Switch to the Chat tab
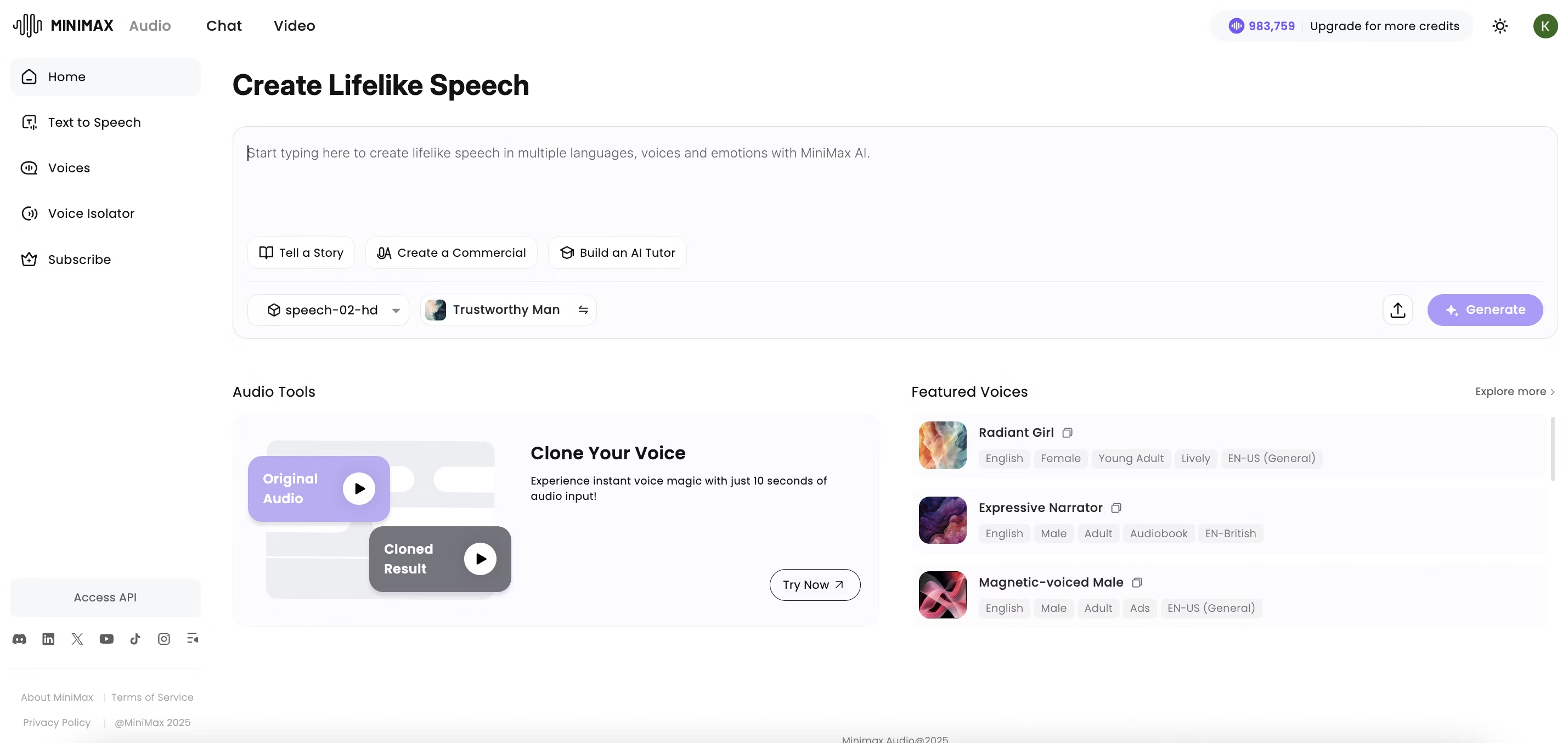Screen dimensions: 1568x743 tap(224, 26)
